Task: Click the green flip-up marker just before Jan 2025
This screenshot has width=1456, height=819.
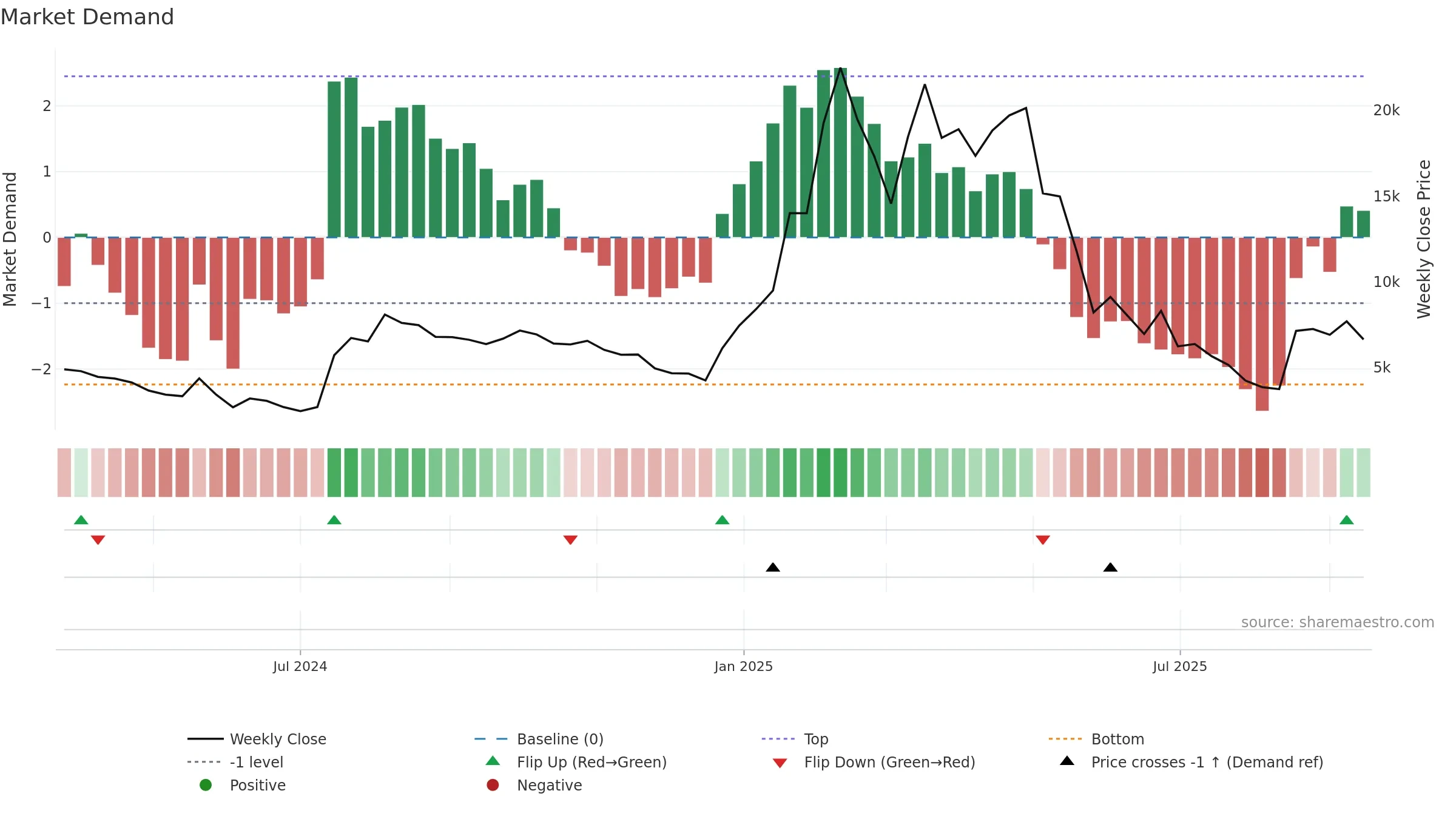Action: coord(722,520)
